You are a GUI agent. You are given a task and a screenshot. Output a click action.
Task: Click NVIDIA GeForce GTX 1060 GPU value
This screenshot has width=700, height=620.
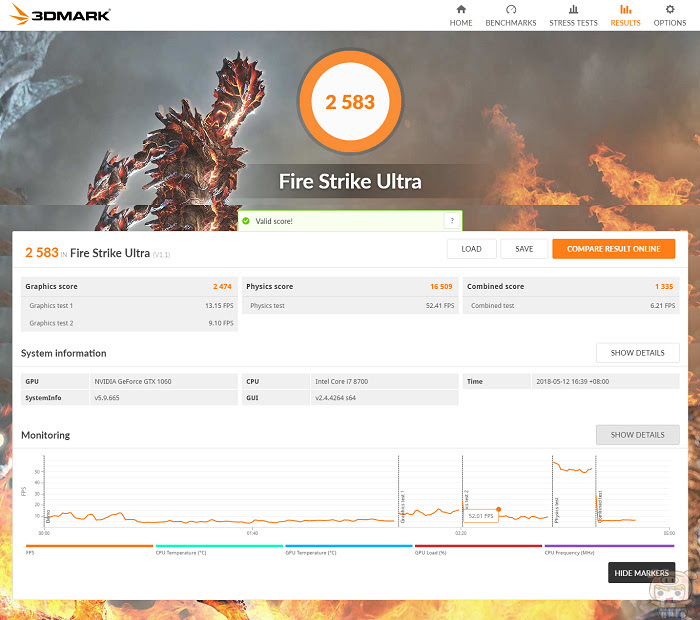coord(133,381)
